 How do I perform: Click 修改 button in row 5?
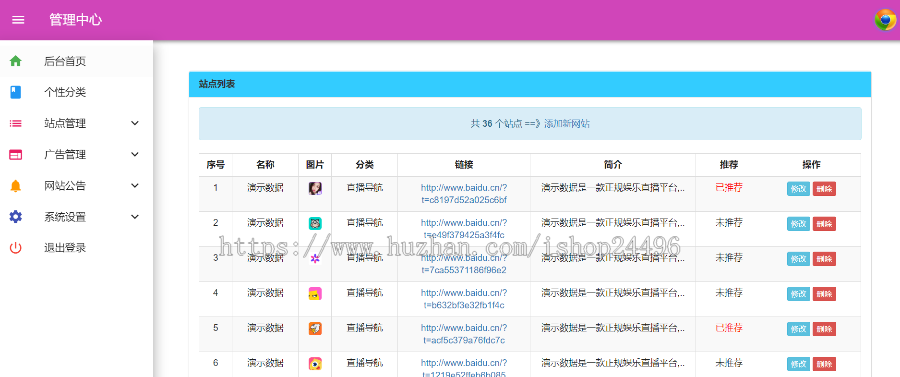[798, 329]
